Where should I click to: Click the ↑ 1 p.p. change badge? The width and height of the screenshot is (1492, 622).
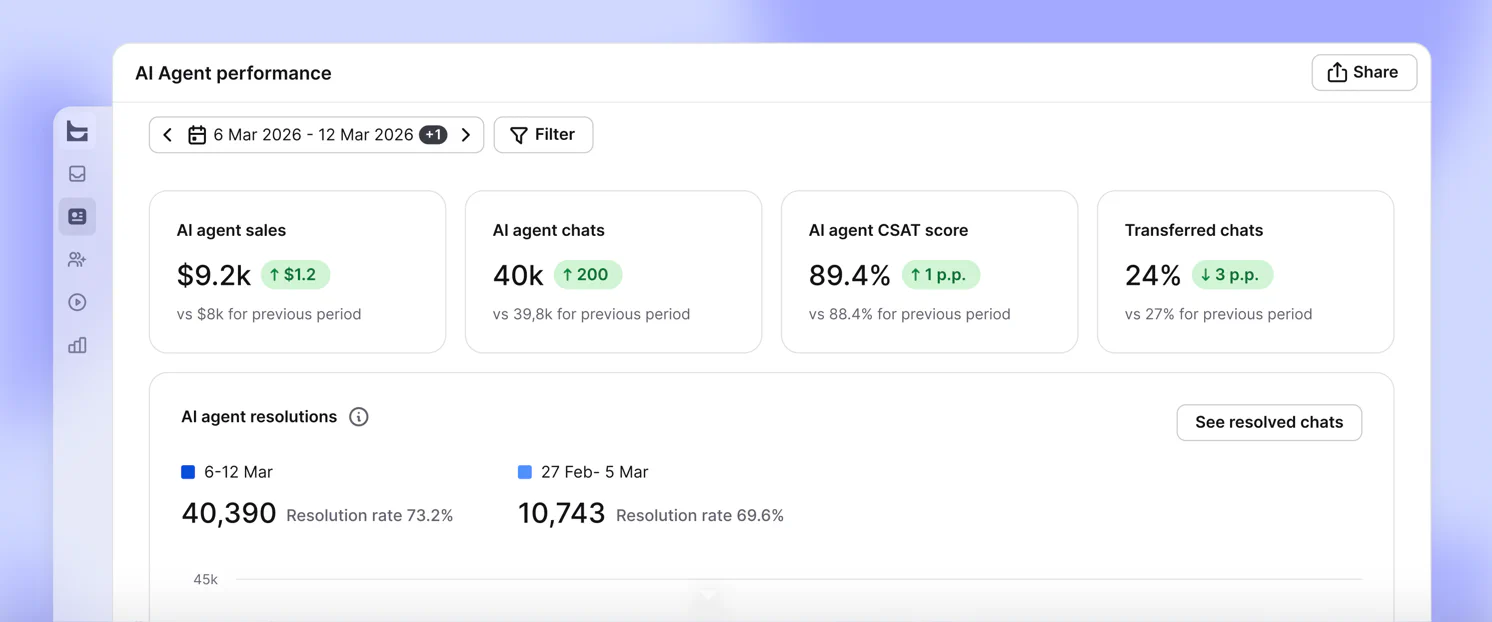tap(941, 275)
